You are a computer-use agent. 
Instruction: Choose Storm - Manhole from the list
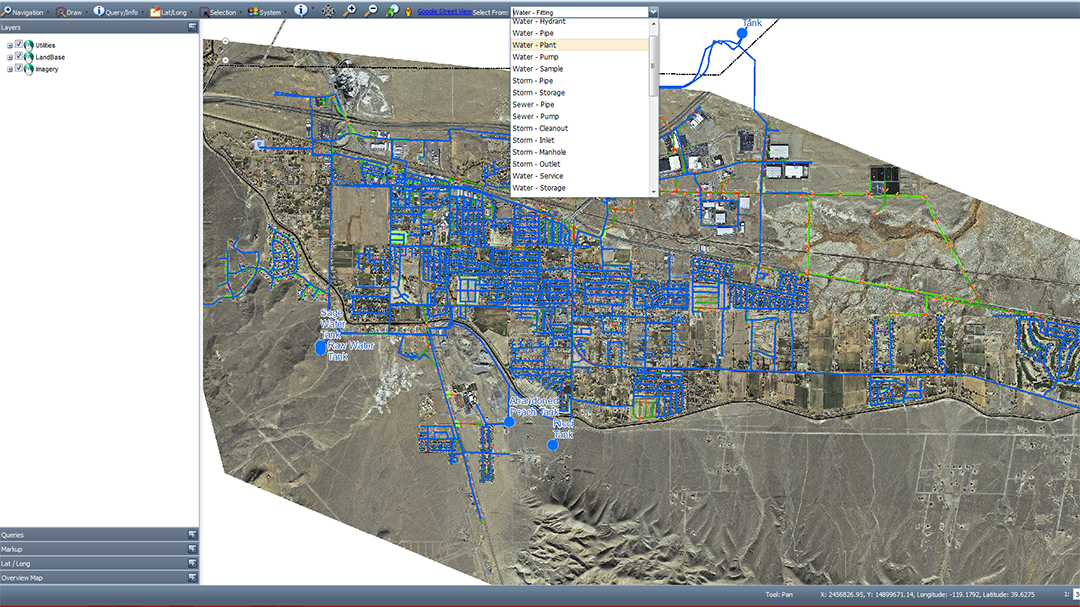coord(579,152)
